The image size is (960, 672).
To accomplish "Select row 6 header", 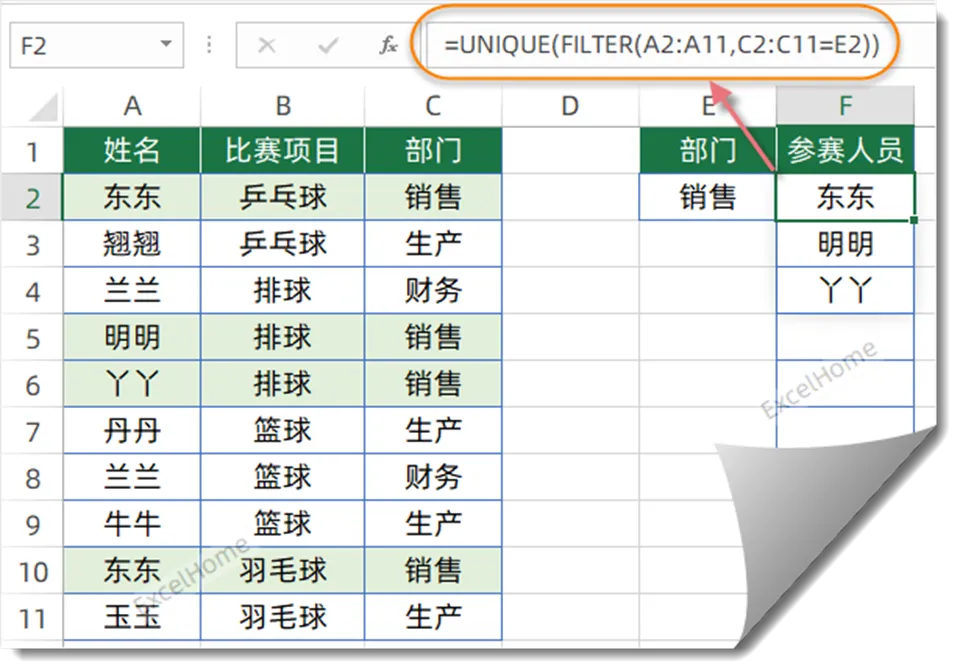I will point(32,385).
